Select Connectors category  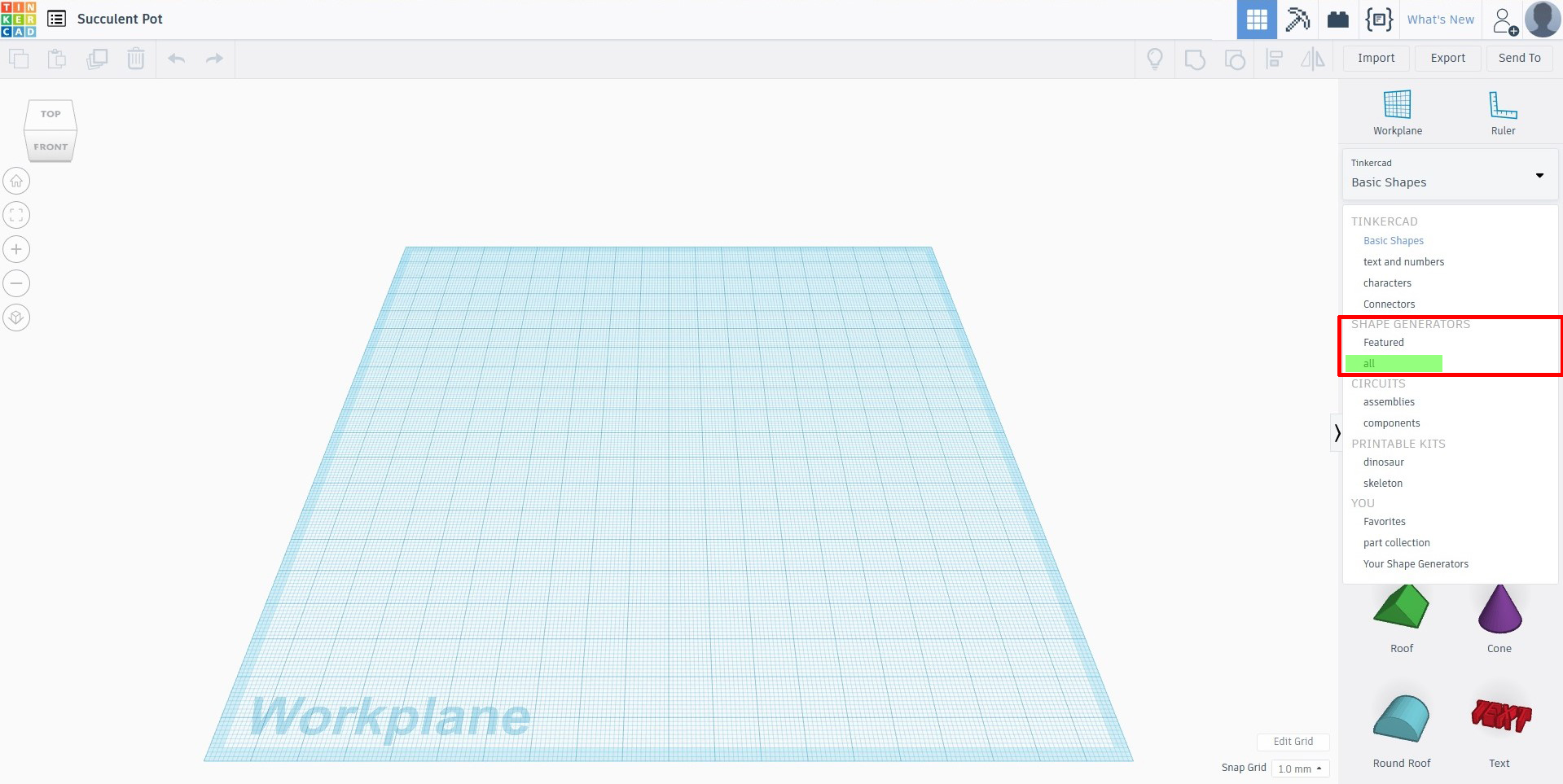point(1389,304)
